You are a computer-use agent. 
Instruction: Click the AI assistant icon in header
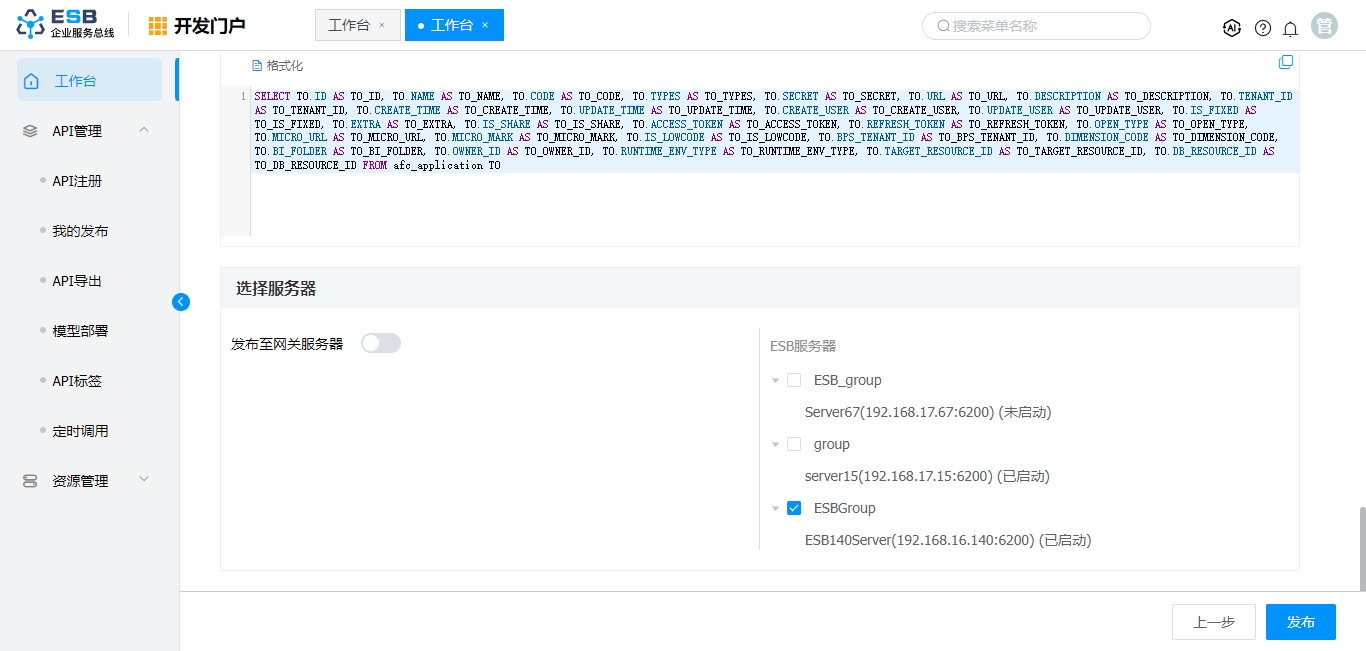pos(1232,28)
